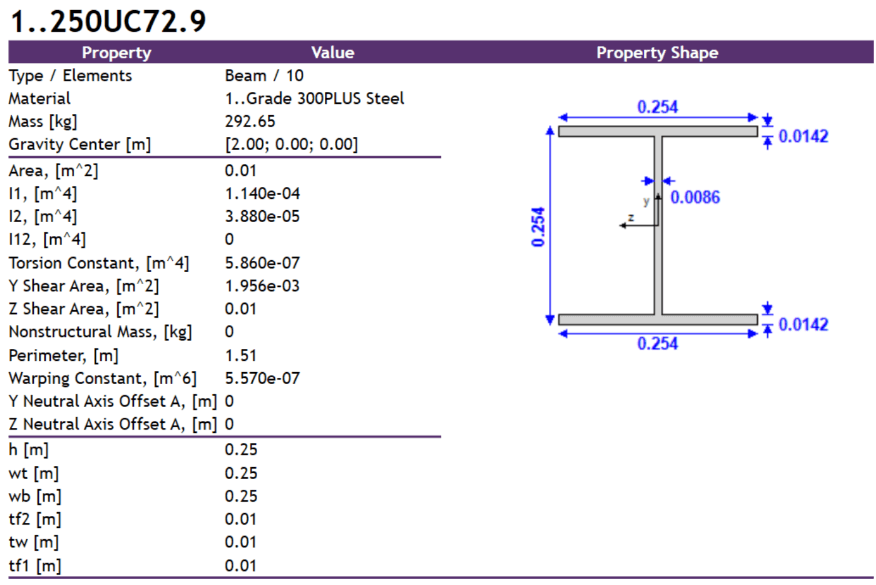The width and height of the screenshot is (876, 585).
Task: Click the bottom flange width 0.254 dimension
Action: [658, 343]
